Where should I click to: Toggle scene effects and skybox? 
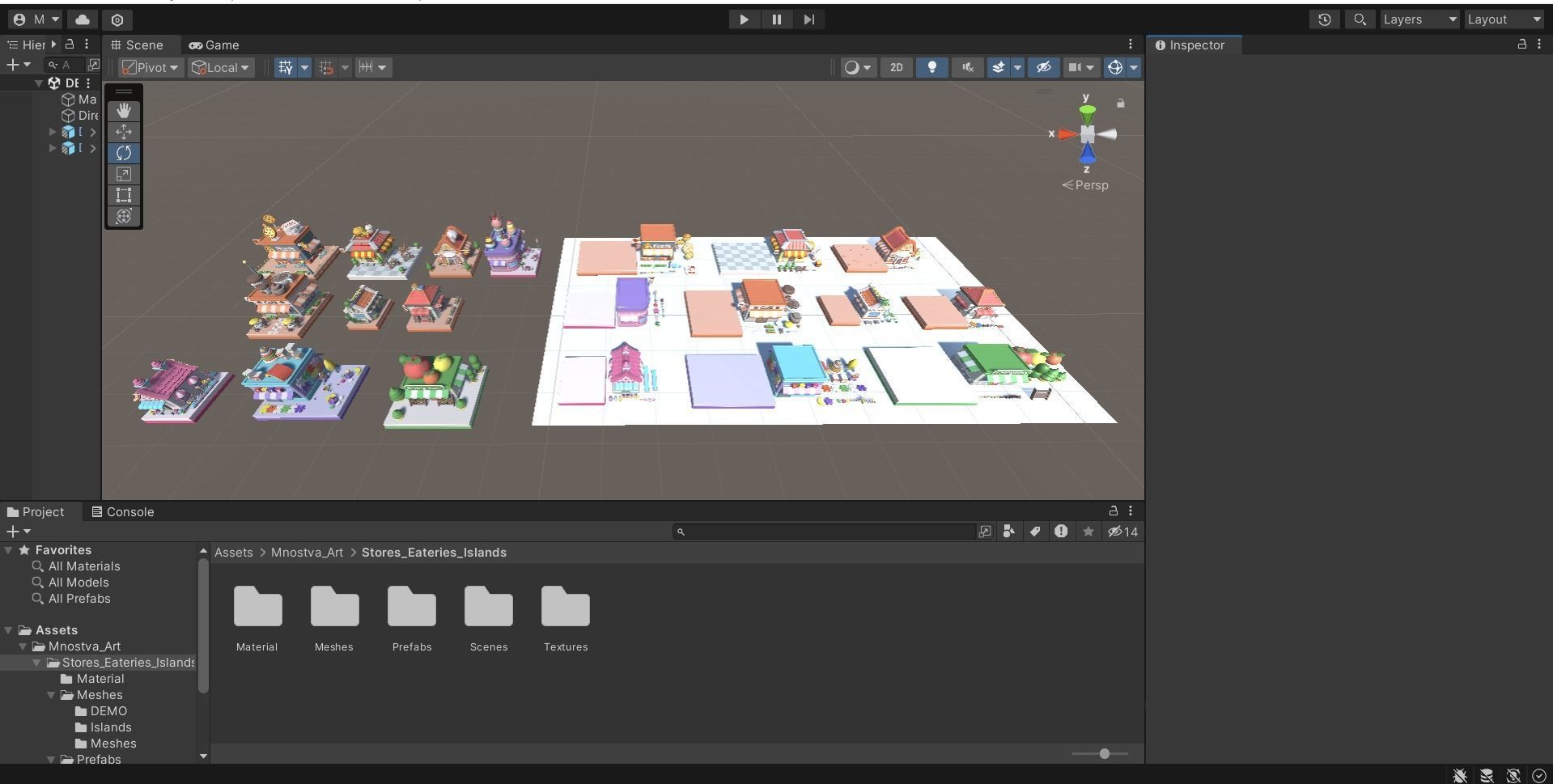999,68
